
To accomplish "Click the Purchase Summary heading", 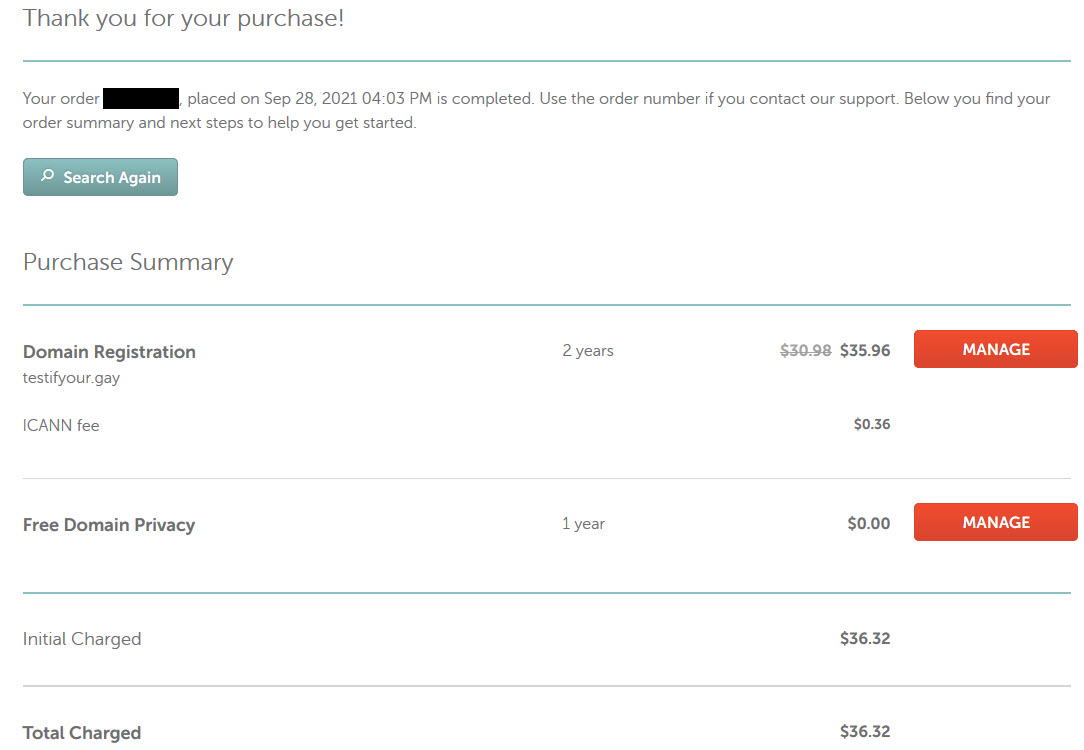I will [128, 262].
